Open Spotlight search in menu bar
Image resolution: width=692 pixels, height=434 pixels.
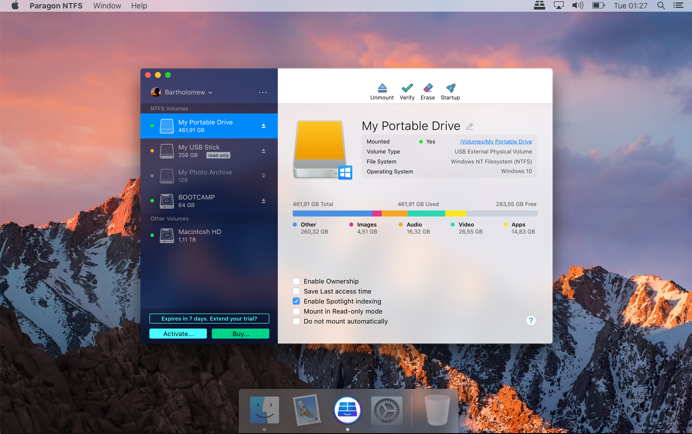tap(661, 5)
